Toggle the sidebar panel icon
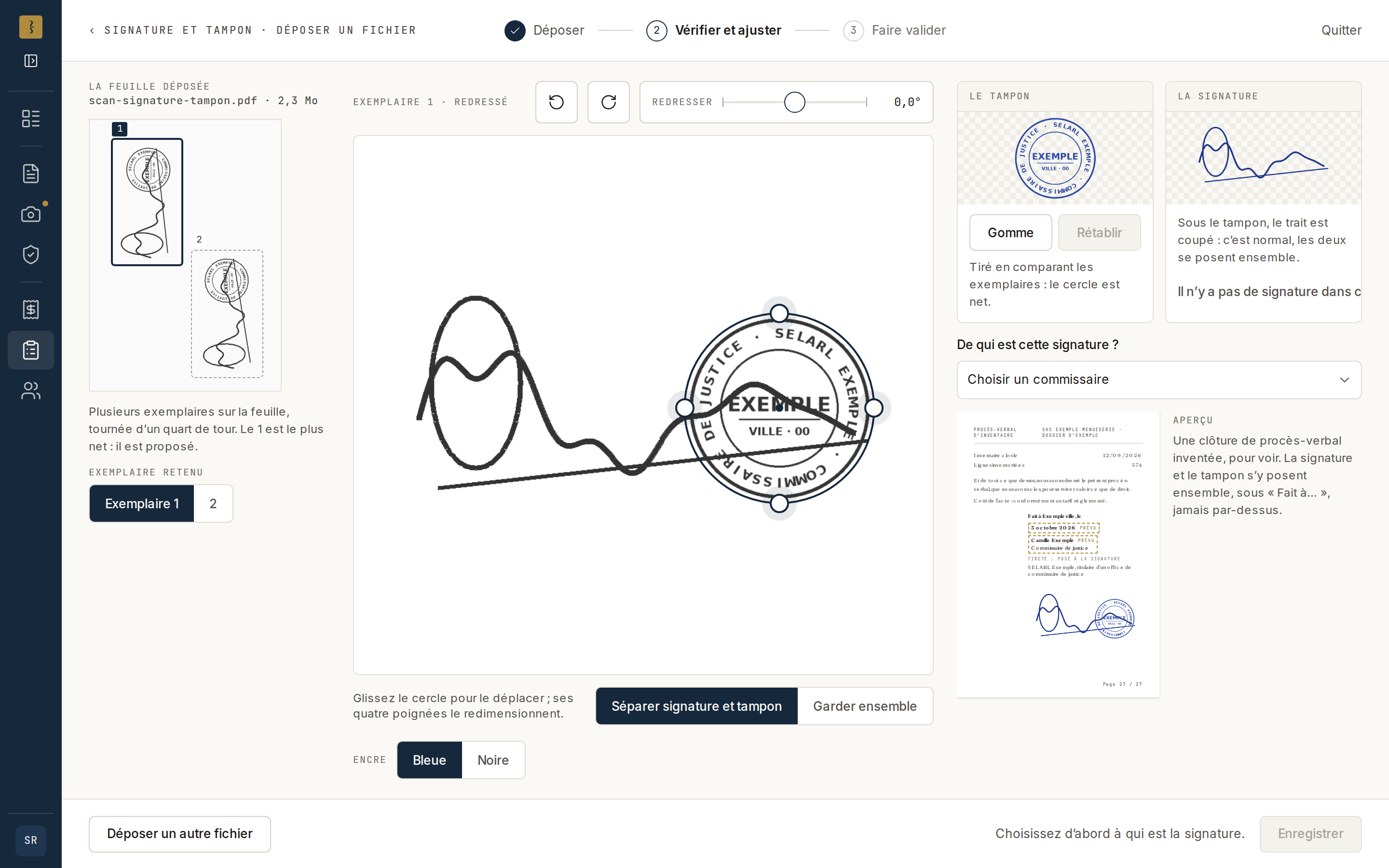The height and width of the screenshot is (868, 1389). point(30,61)
